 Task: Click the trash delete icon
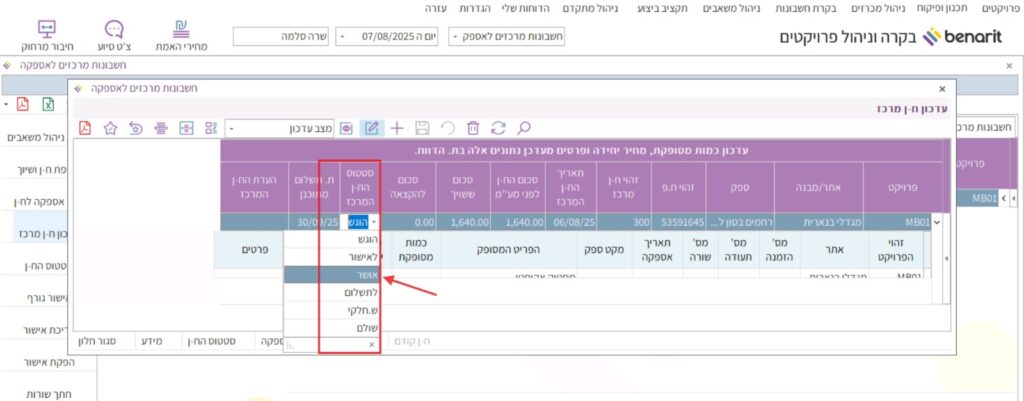[473, 128]
